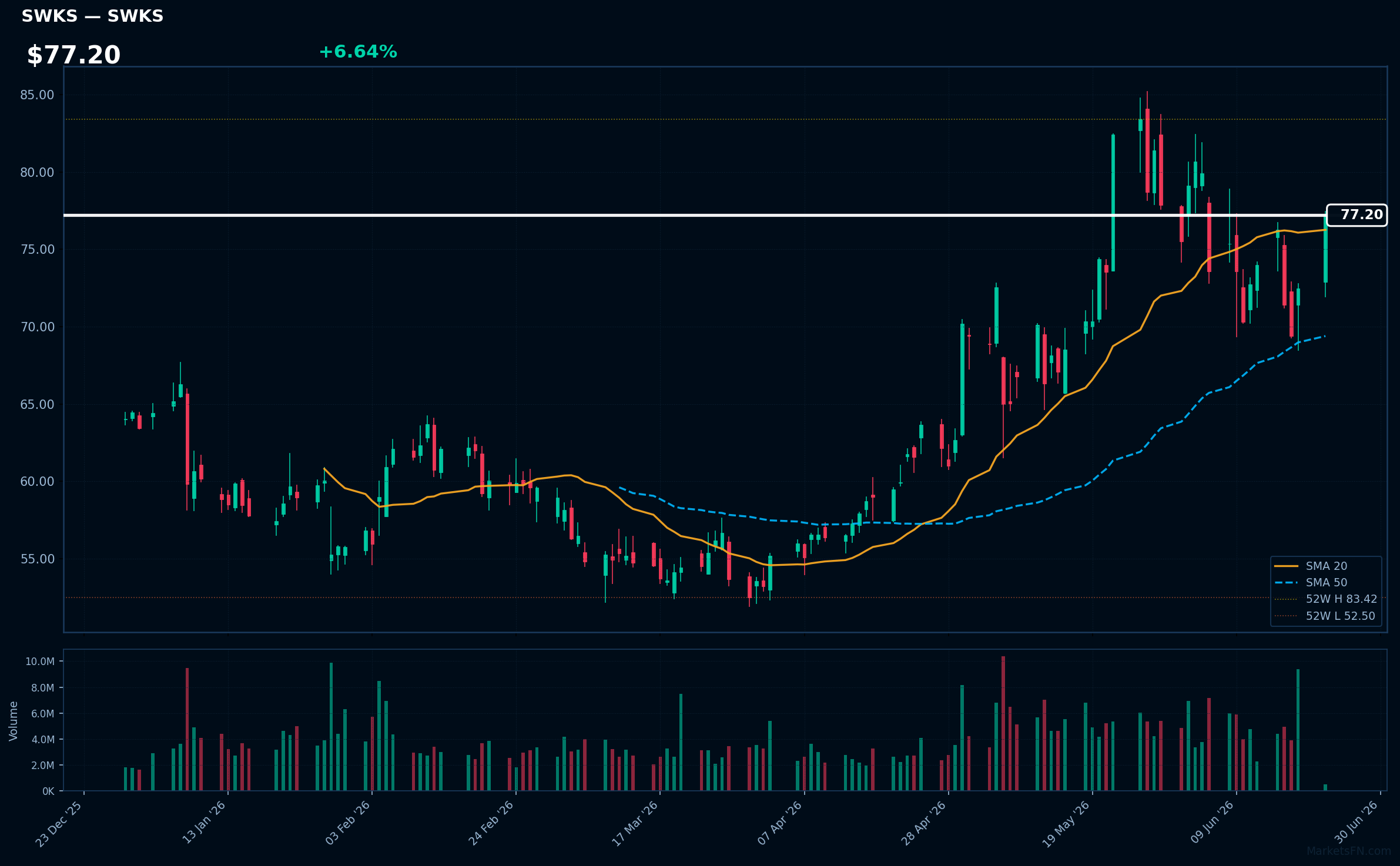The image size is (1400, 866).
Task: Click the boxed "77.20" current price tag
Action: pos(1357,215)
